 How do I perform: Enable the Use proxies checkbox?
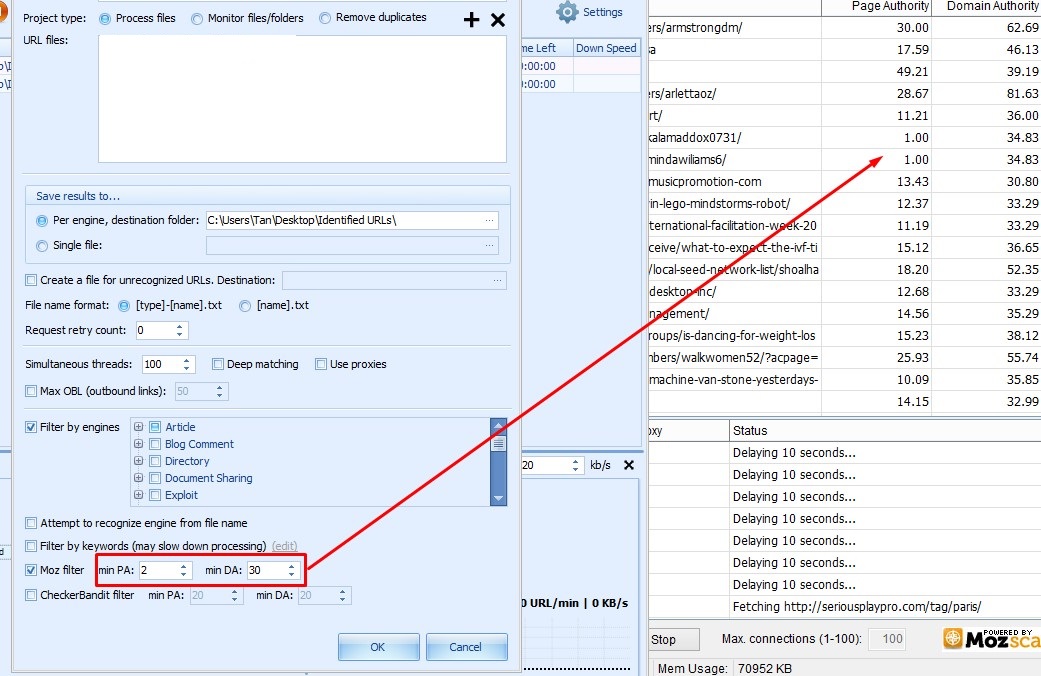(x=321, y=364)
